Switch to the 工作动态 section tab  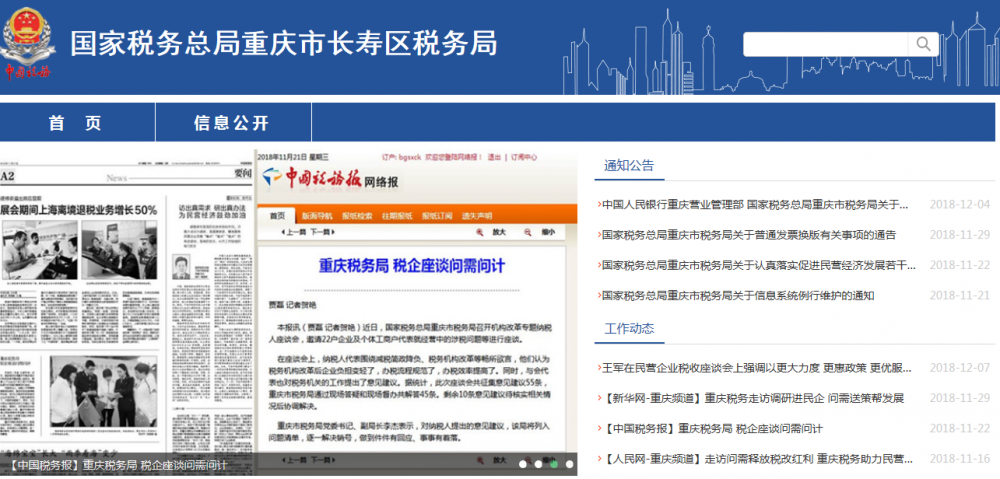[629, 328]
